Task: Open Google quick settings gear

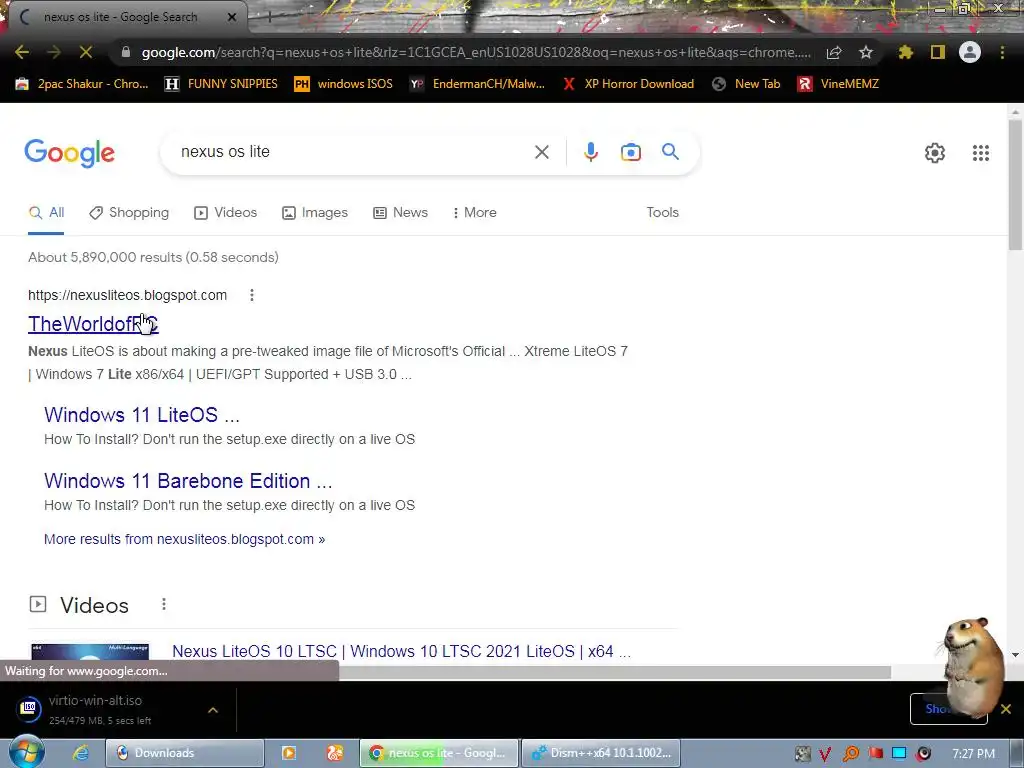Action: click(x=935, y=153)
